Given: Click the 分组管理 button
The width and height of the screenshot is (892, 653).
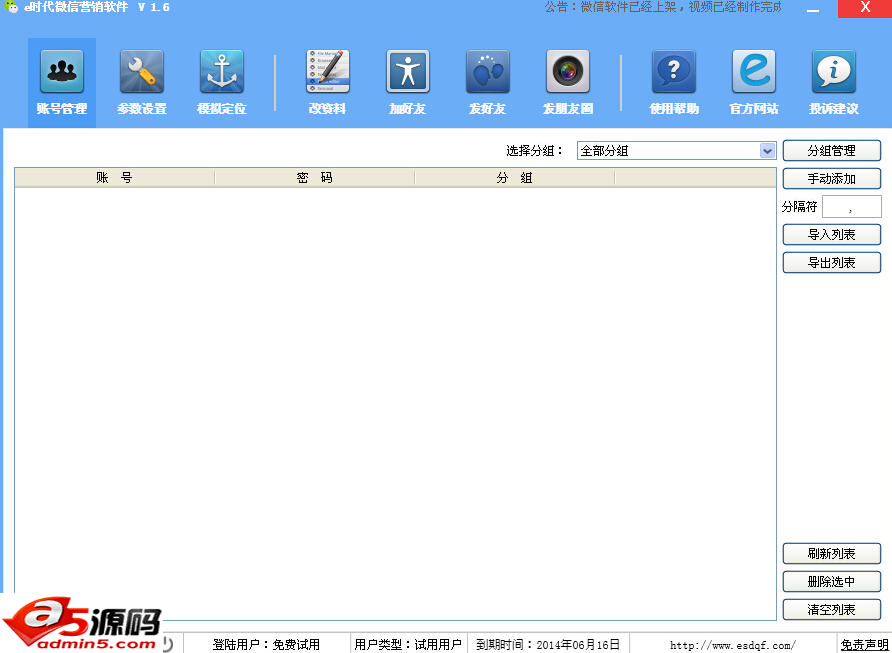Looking at the screenshot, I should 832,151.
